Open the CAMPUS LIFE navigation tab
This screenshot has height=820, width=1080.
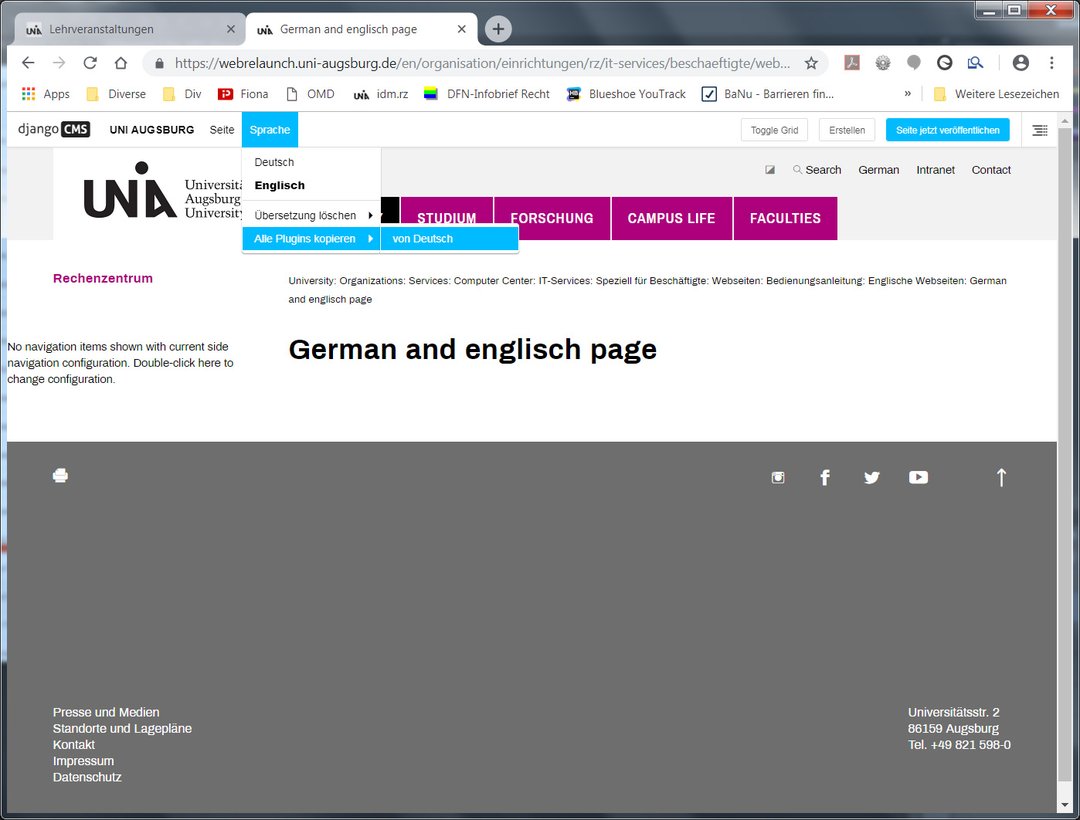(x=672, y=218)
